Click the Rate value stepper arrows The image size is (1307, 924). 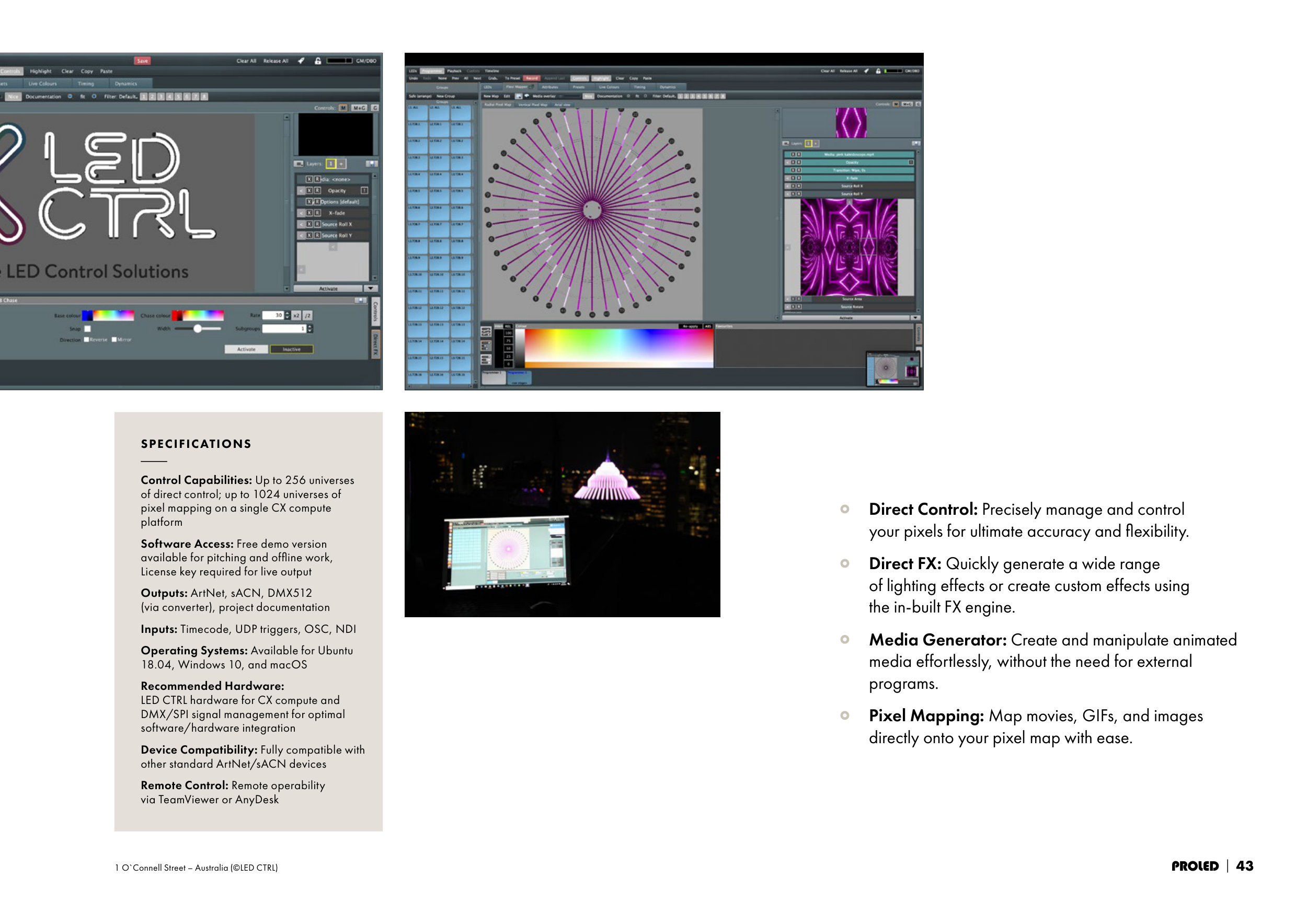coord(288,315)
